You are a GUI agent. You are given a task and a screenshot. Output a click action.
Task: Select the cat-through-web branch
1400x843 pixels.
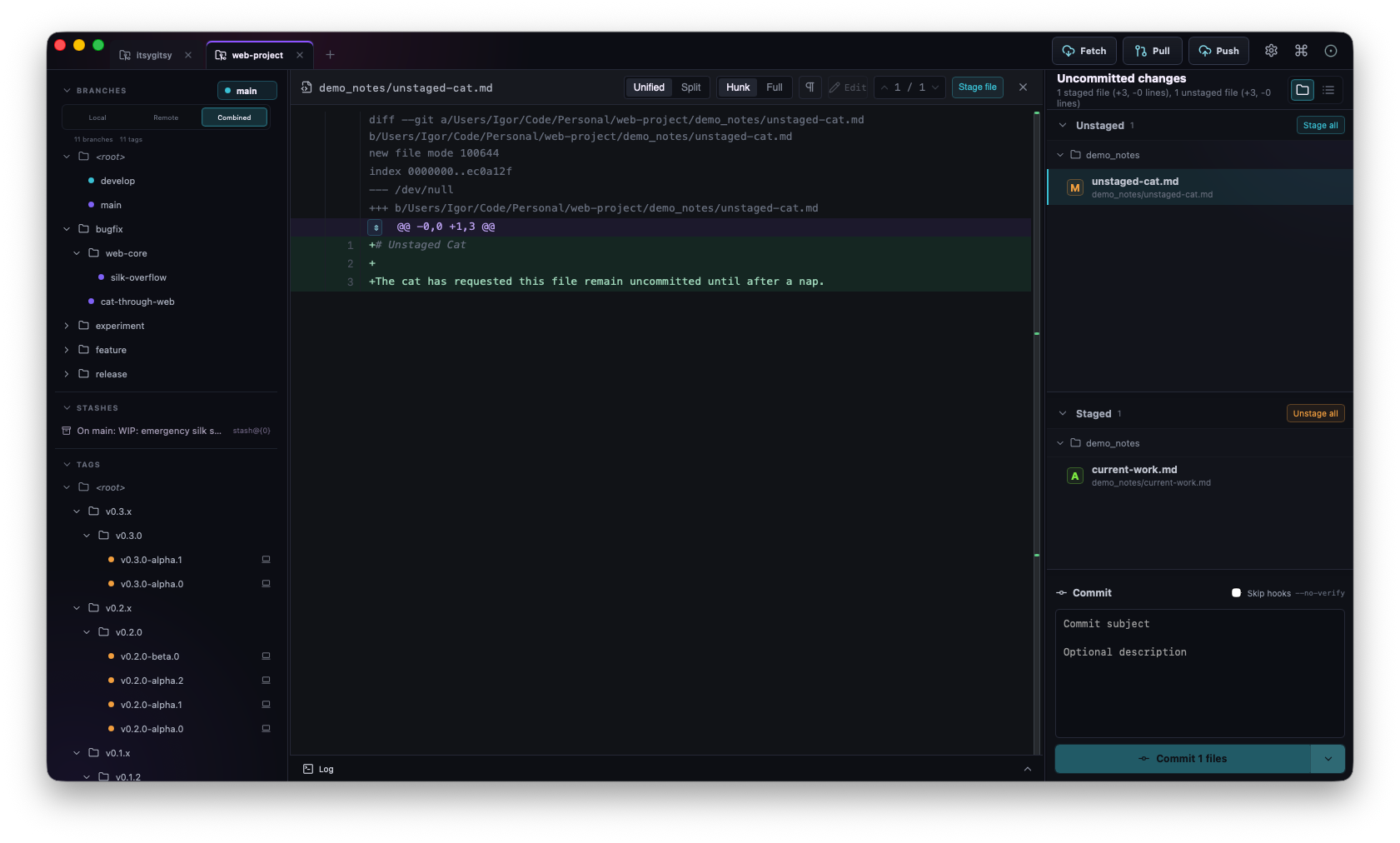[137, 302]
